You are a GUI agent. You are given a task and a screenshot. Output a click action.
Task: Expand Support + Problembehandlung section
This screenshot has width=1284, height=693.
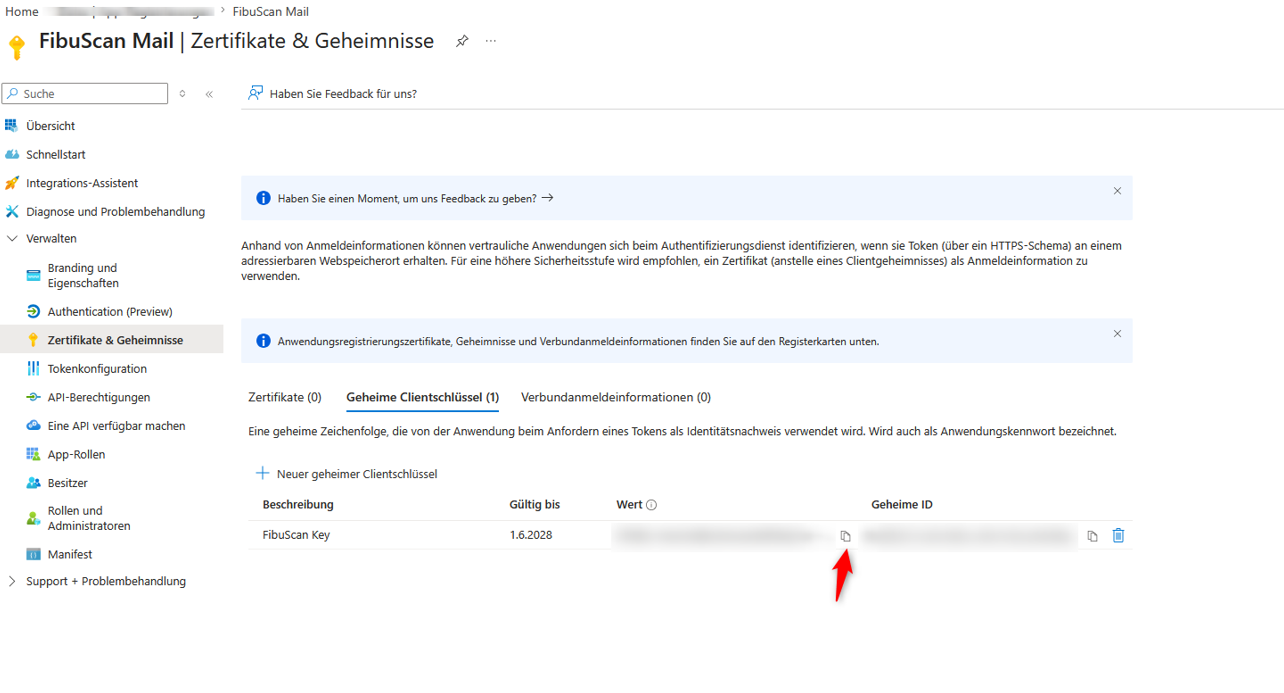(12, 582)
